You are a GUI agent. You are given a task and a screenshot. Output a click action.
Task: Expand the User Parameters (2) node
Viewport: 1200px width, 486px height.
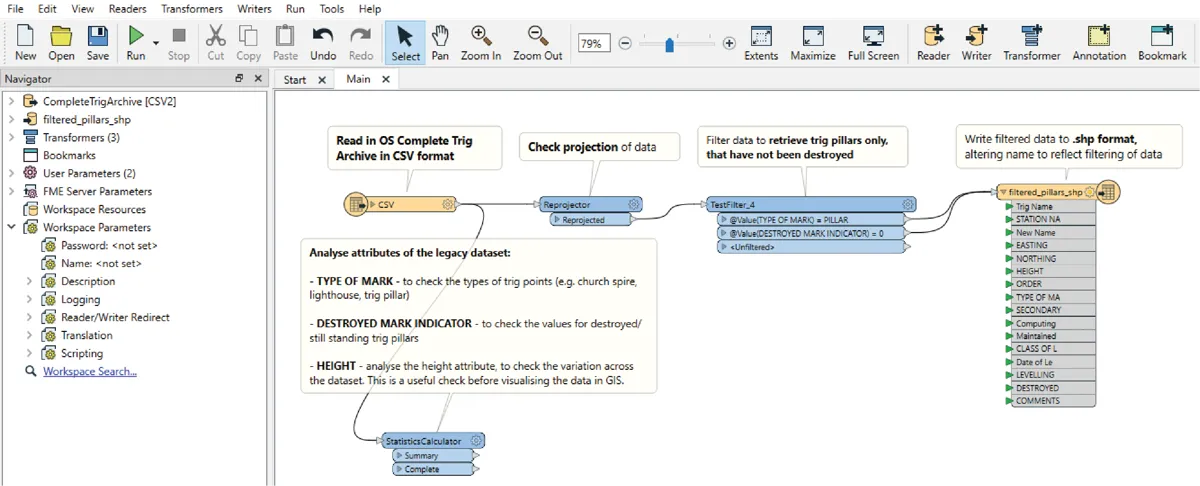point(12,173)
